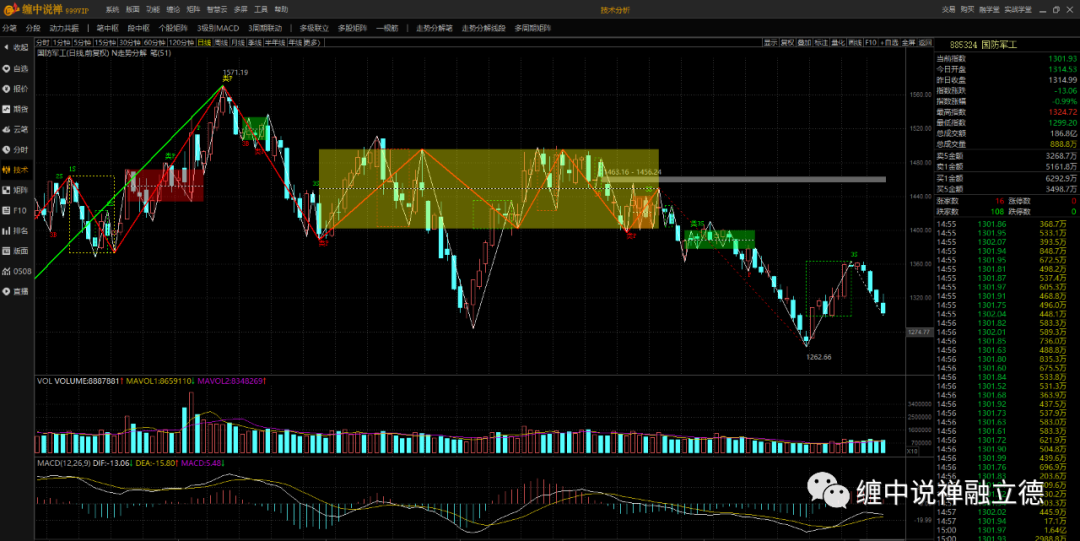Click the 缠中说禅 logo icon
1080x541 pixels.
[10, 10]
